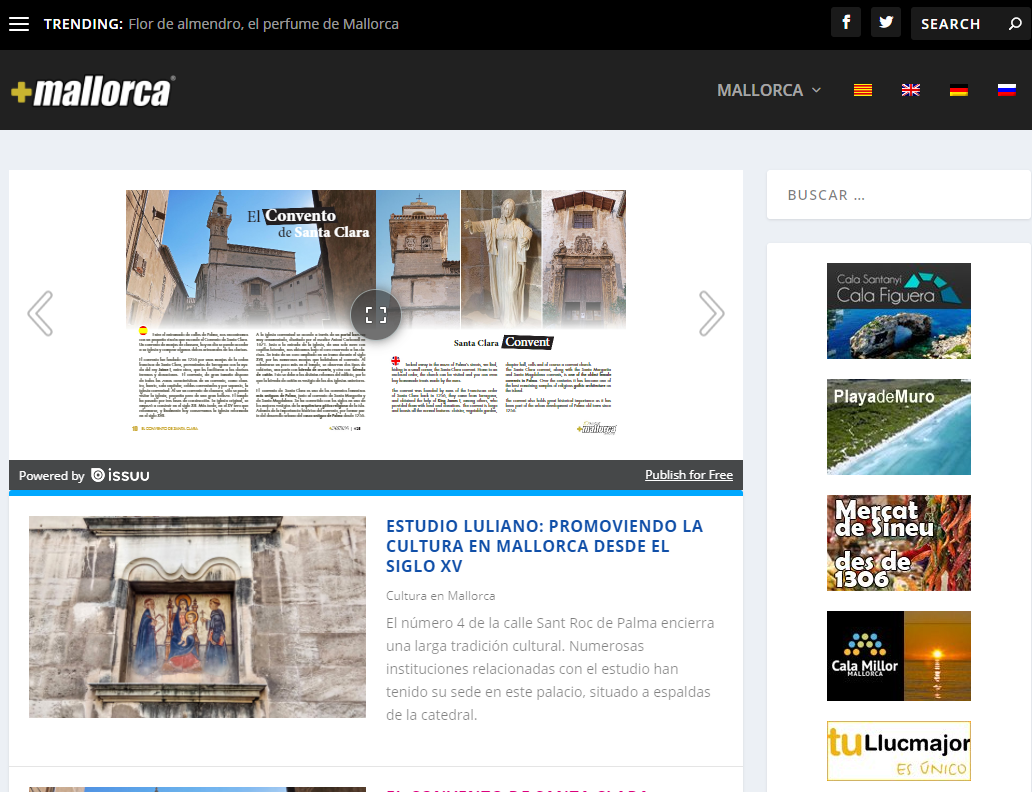Click the +mallorca logo

(93, 91)
